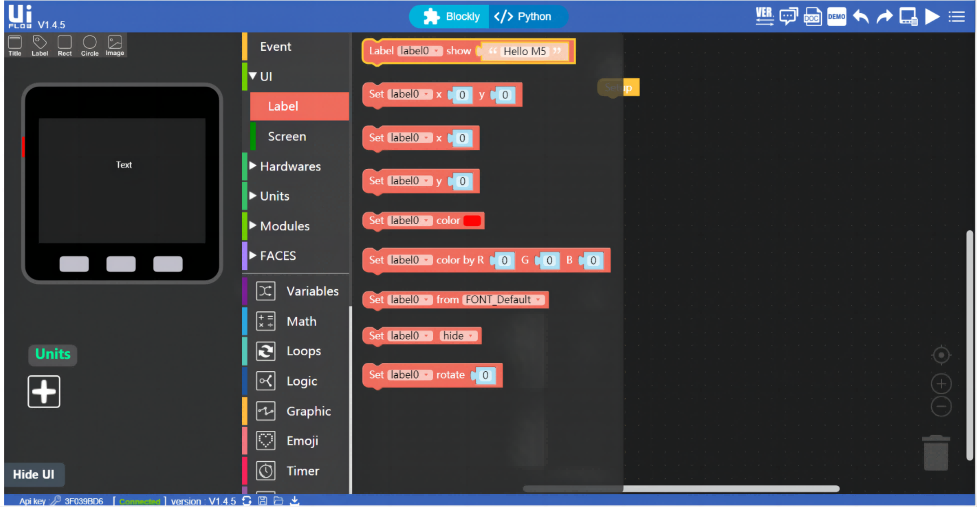The height and width of the screenshot is (507, 977).
Task: Open the Variables category
Action: click(x=297, y=291)
